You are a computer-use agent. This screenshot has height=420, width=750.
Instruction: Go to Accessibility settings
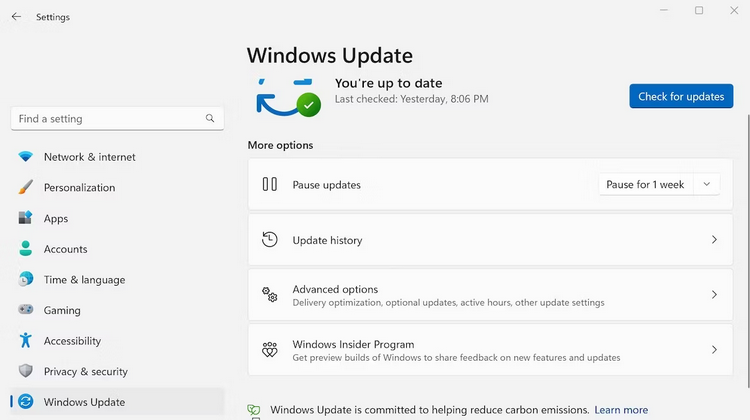point(117,341)
